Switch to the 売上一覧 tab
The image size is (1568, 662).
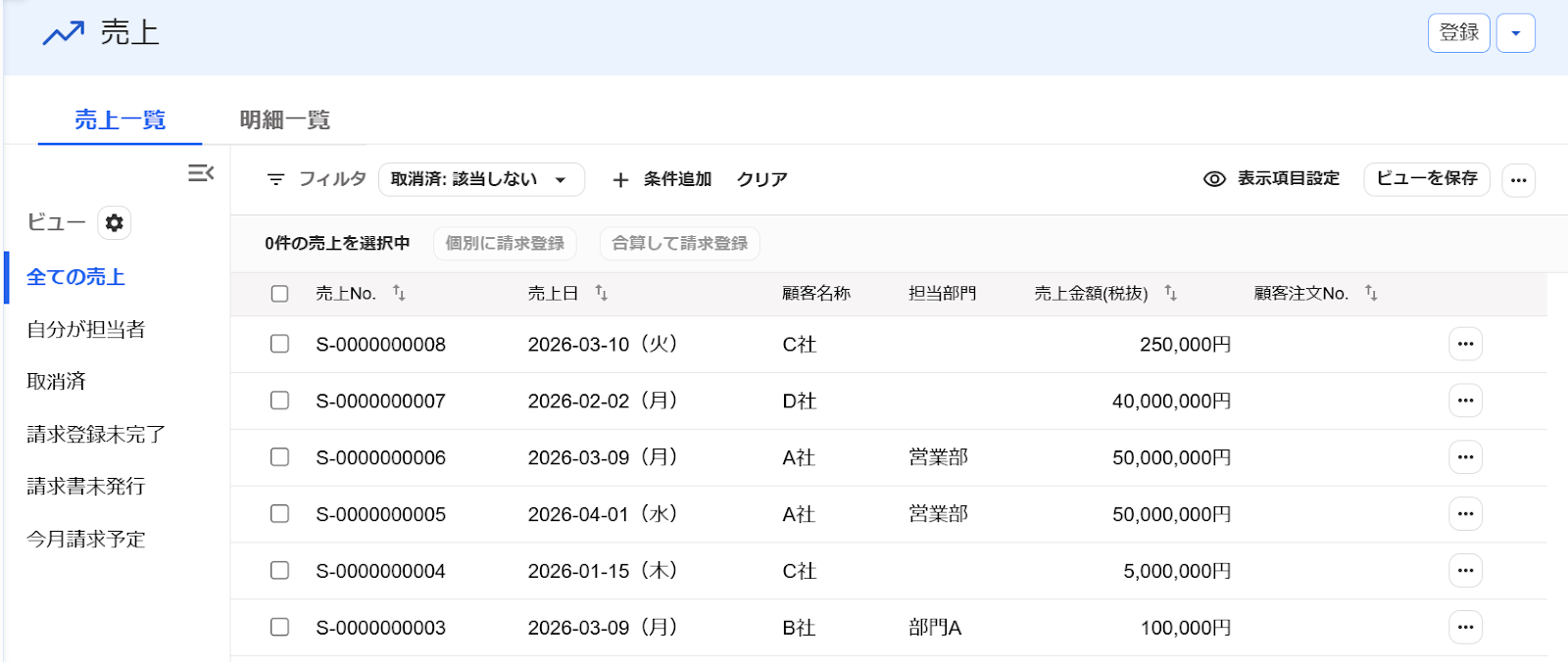pos(120,120)
